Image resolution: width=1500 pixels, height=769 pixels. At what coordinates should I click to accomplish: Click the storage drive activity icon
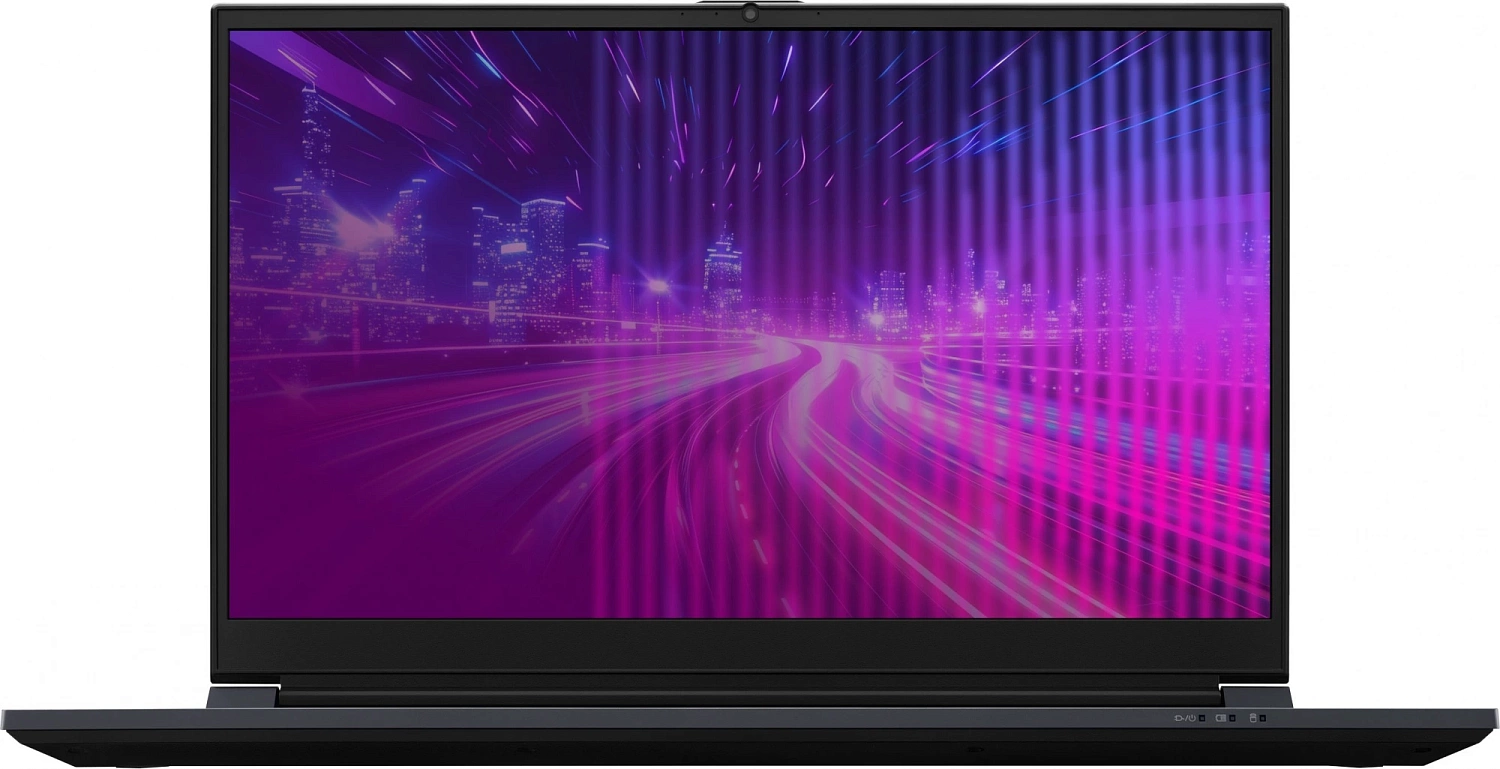pos(1251,717)
